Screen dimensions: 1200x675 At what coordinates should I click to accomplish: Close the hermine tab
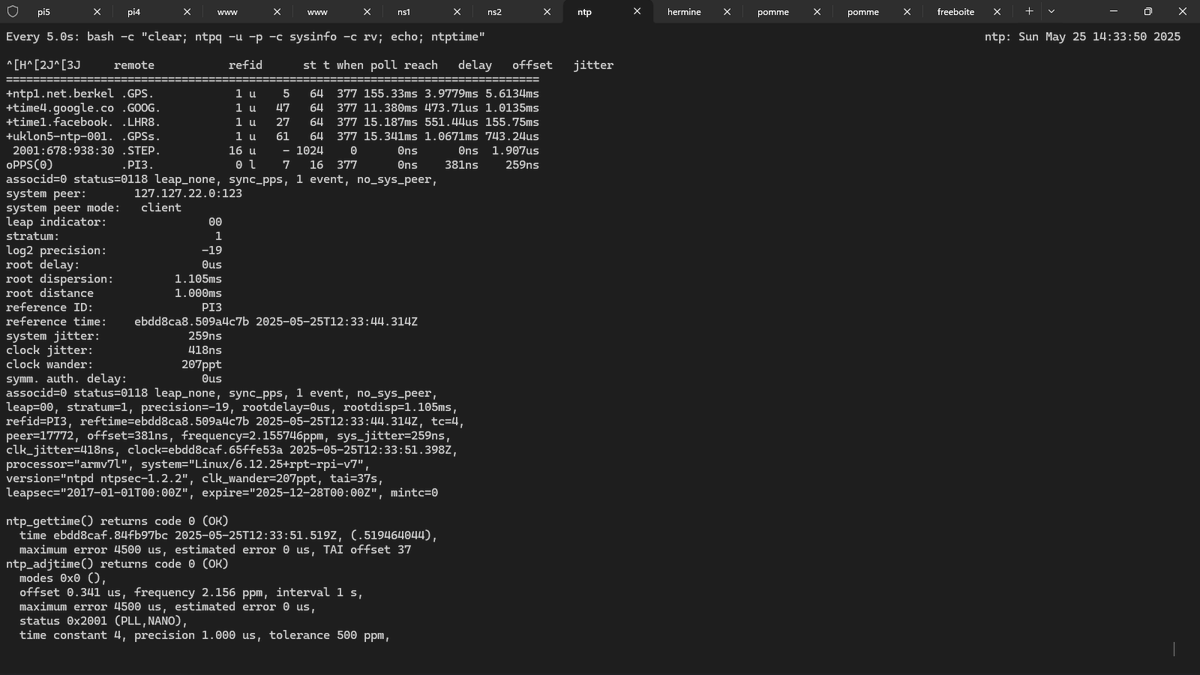727,11
